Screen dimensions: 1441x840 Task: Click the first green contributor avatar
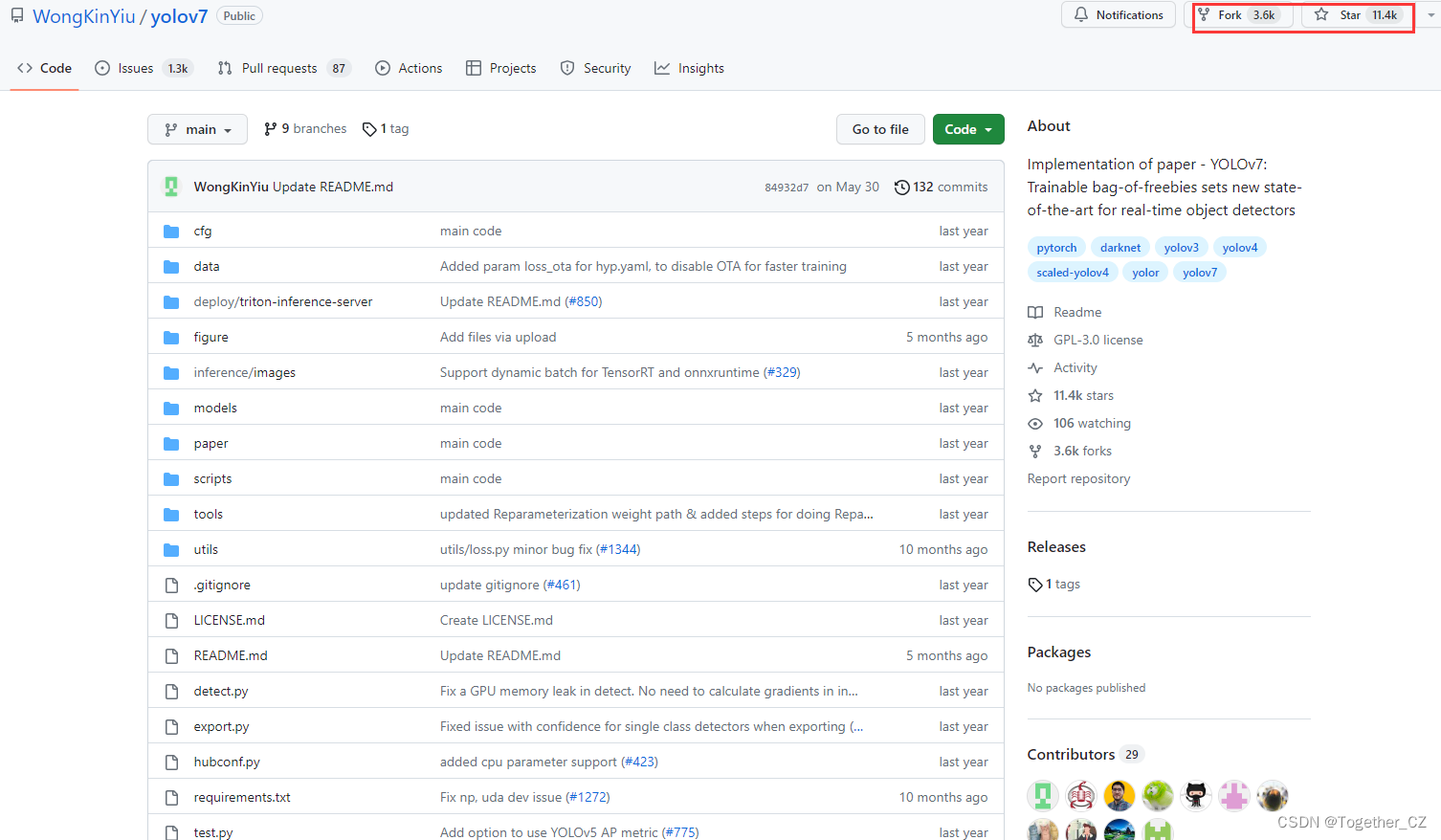pos(1043,795)
